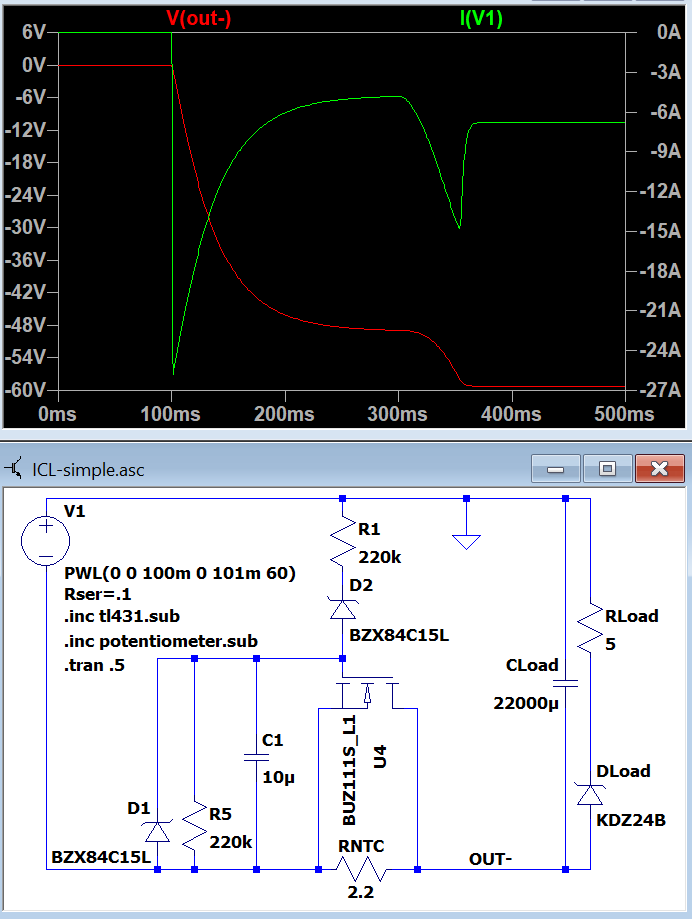Image resolution: width=692 pixels, height=919 pixels.
Task: Maximize the ICL-simple.asc schematic window
Action: tap(608, 469)
